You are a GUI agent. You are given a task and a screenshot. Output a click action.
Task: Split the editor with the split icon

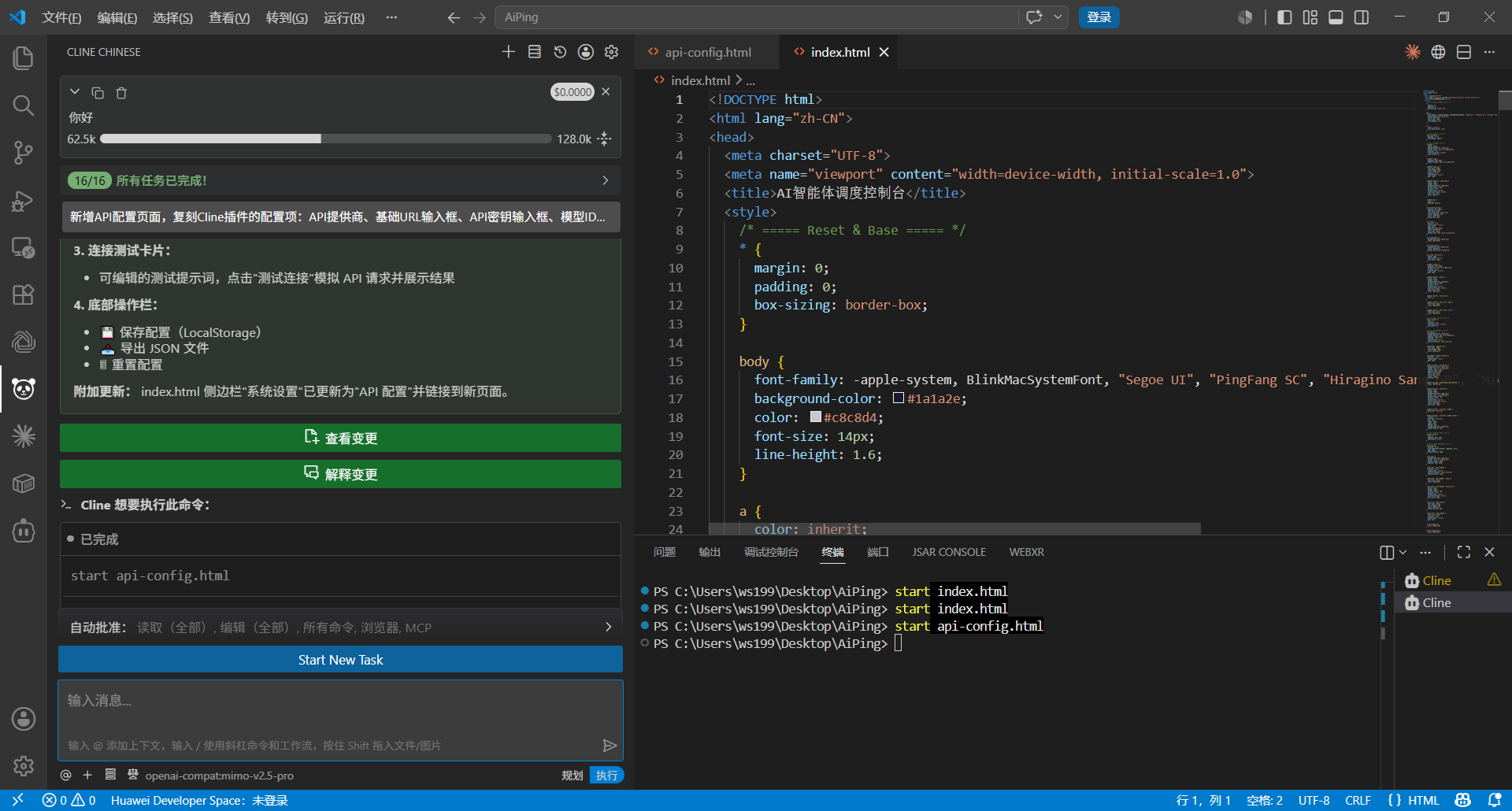click(x=1464, y=52)
